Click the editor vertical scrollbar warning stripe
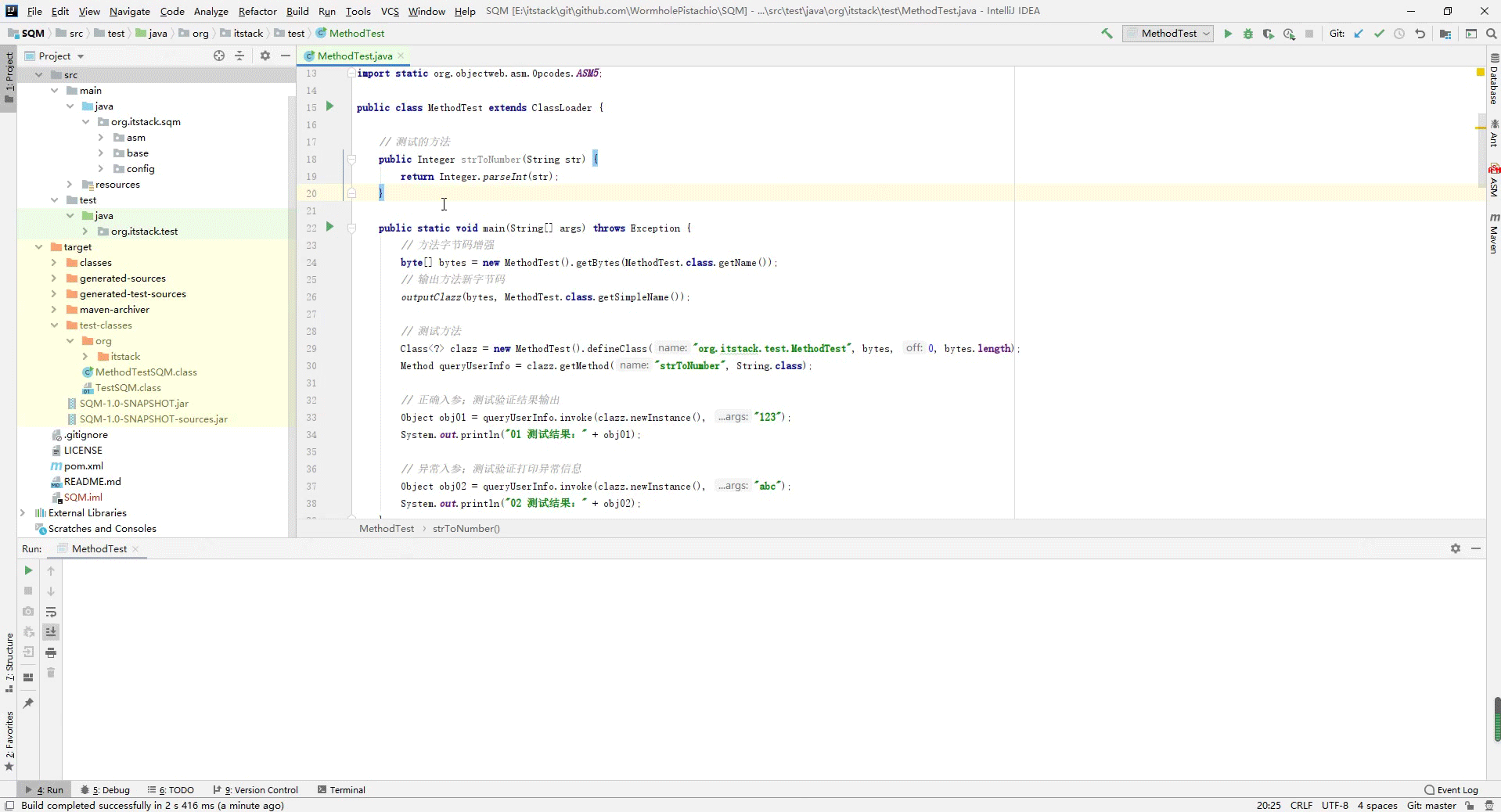Viewport: 1501px width, 812px height. tap(1481, 127)
